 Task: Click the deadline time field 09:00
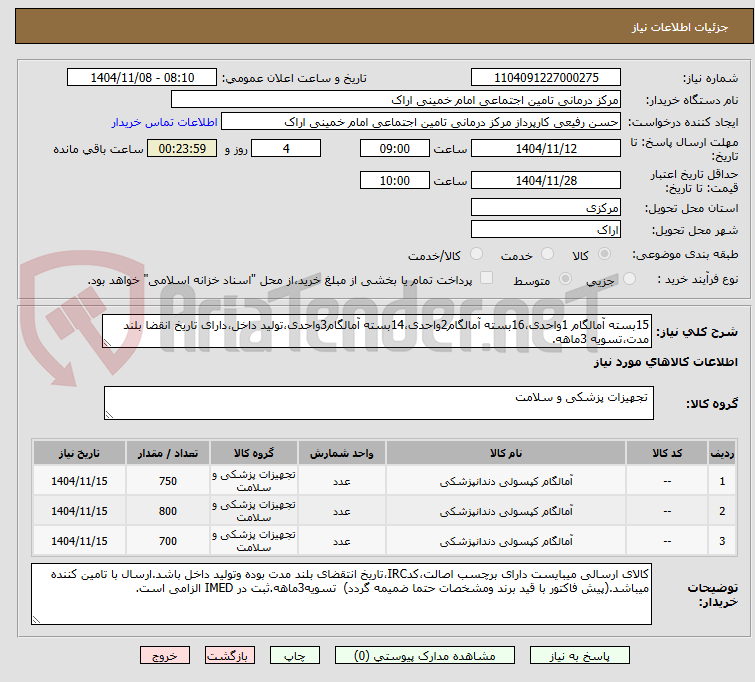(x=394, y=148)
